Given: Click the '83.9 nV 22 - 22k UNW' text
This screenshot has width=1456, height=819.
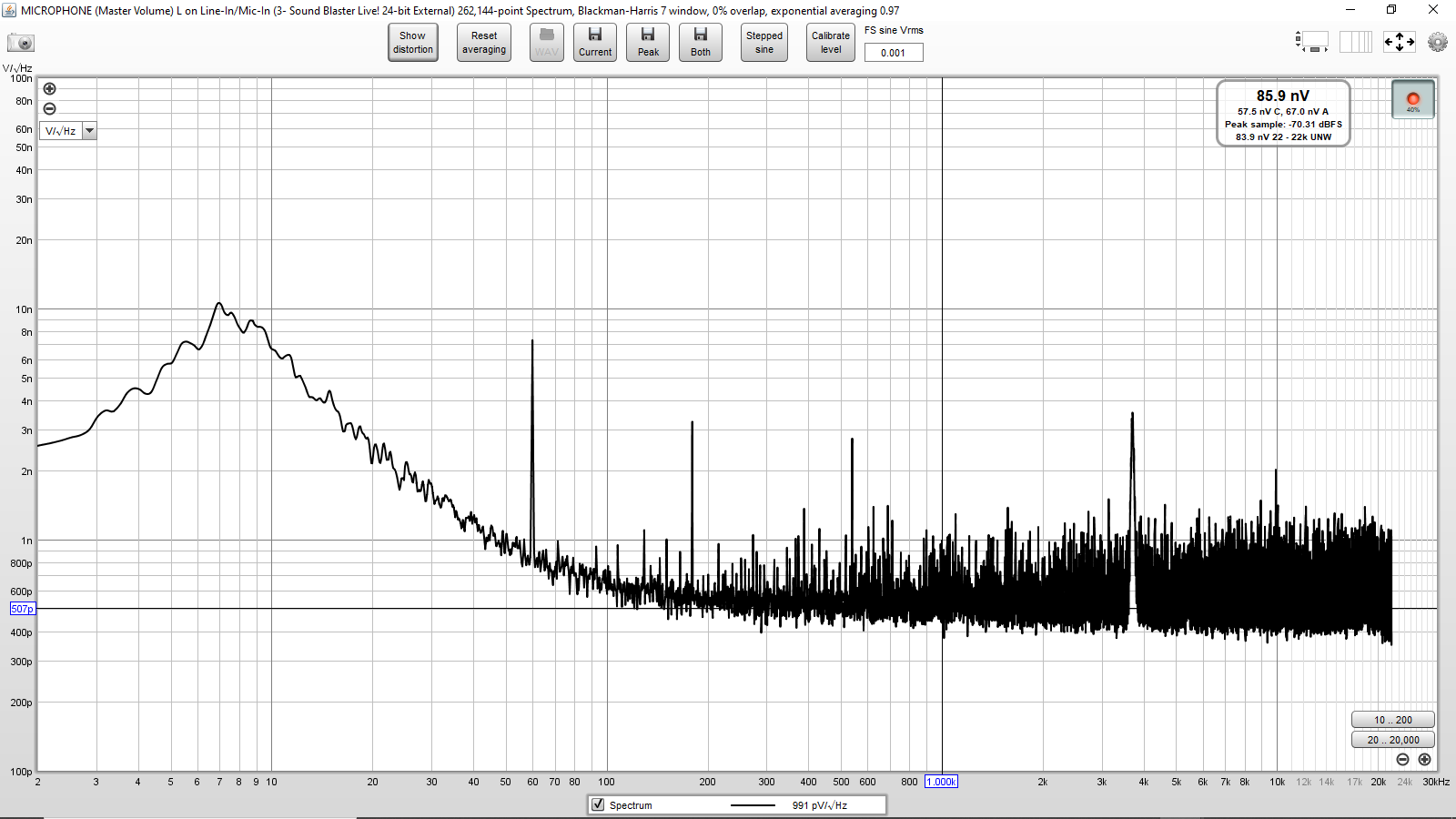Looking at the screenshot, I should click(1283, 137).
